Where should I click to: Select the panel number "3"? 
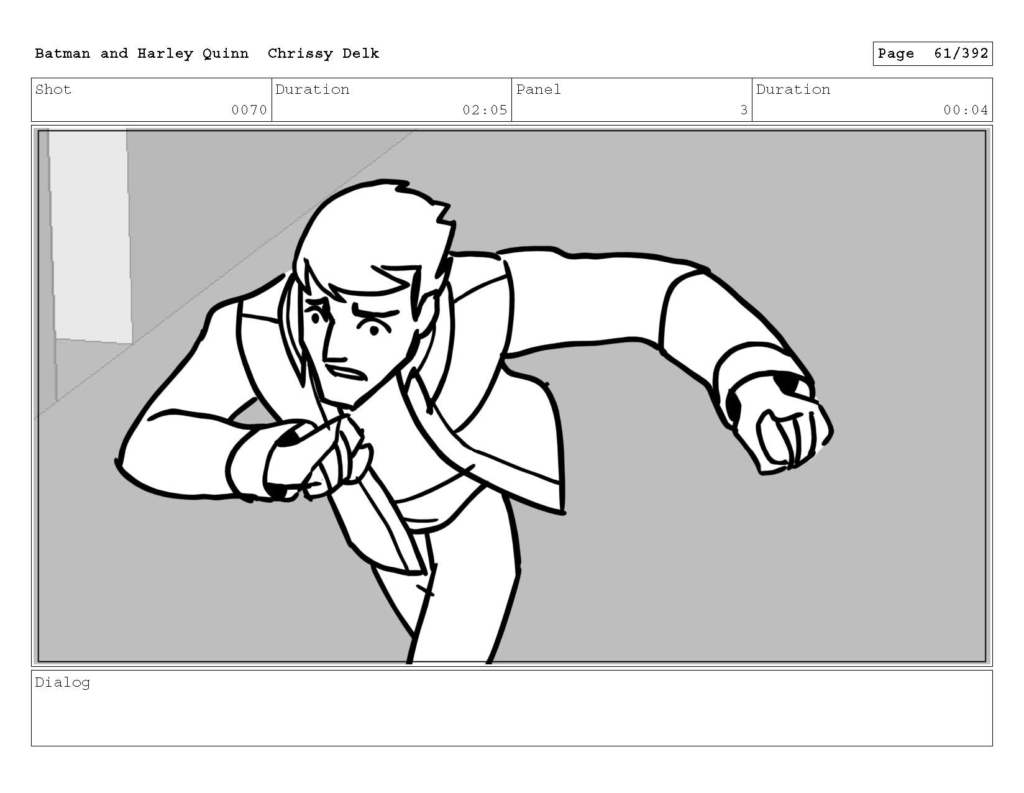click(x=743, y=110)
